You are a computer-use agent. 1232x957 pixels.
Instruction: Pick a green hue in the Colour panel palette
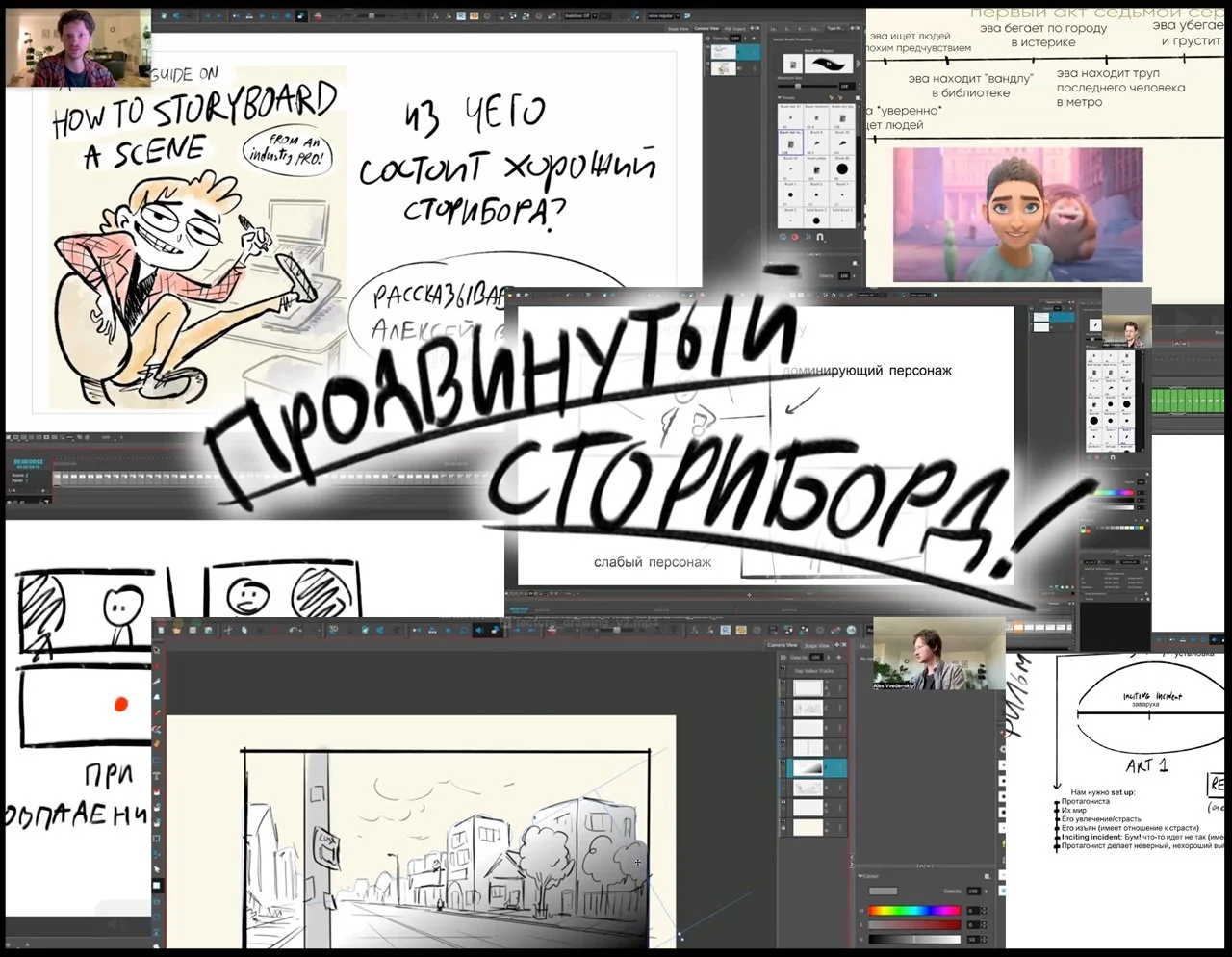[899, 910]
